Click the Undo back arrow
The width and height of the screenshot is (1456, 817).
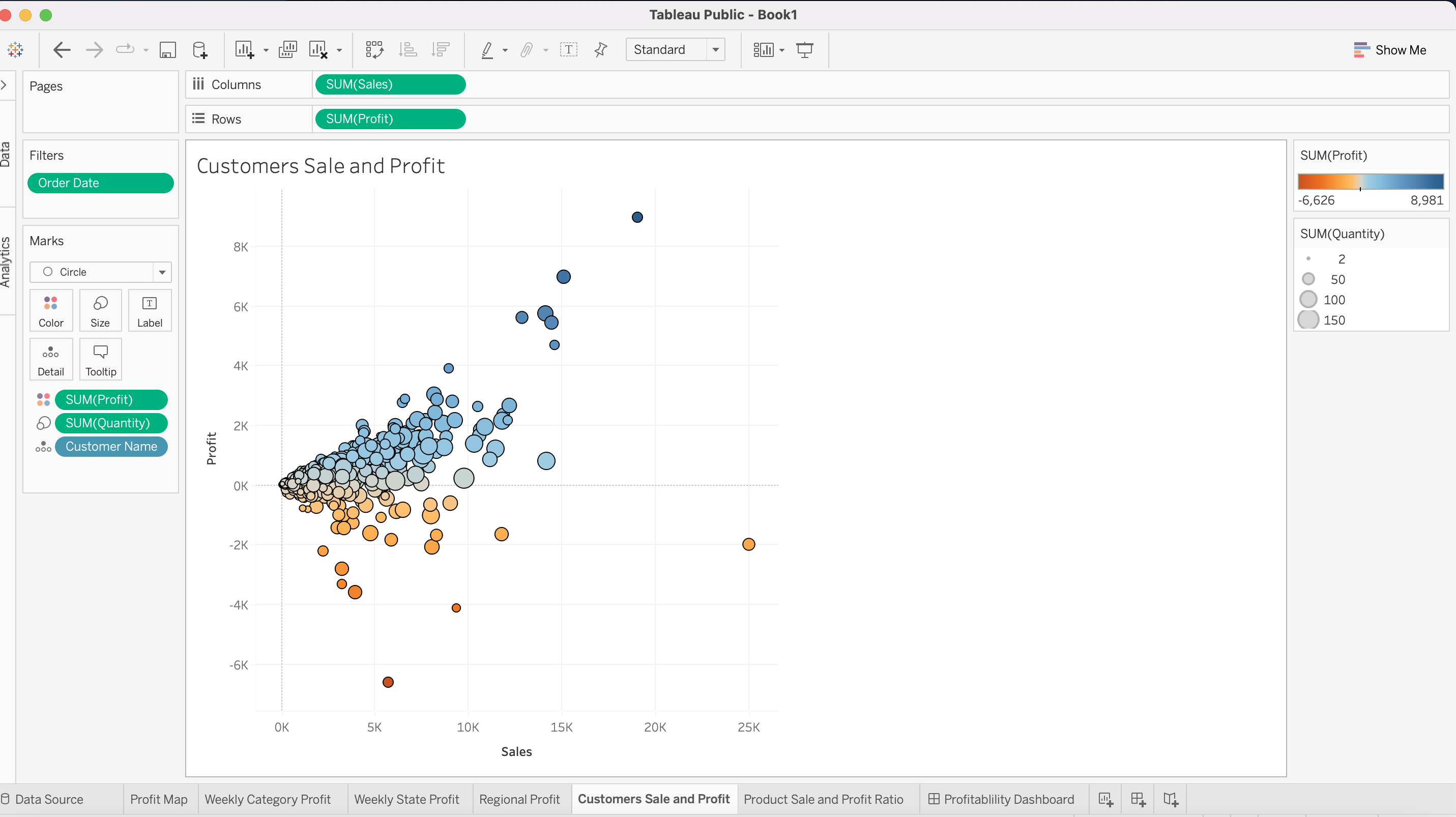(62, 50)
